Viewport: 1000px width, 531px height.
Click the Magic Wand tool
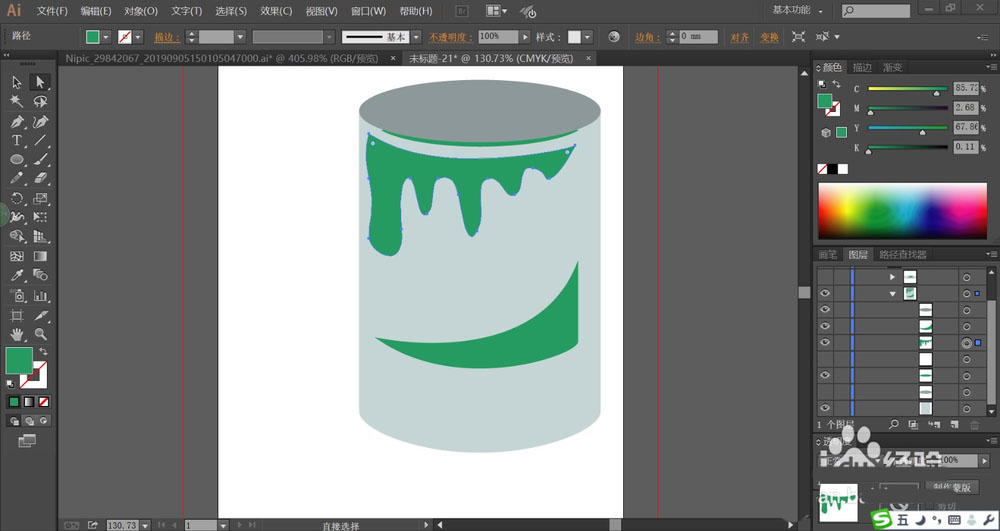pyautogui.click(x=17, y=101)
